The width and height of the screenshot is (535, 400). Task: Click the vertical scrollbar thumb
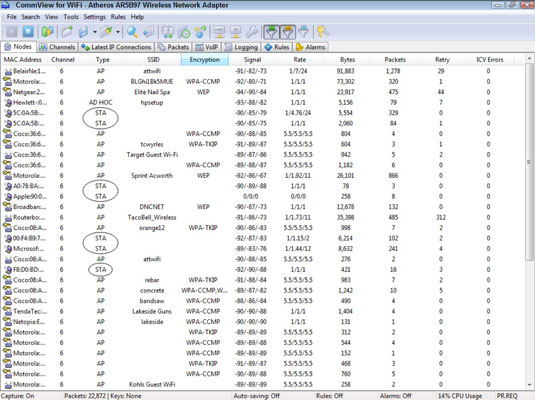[529, 161]
